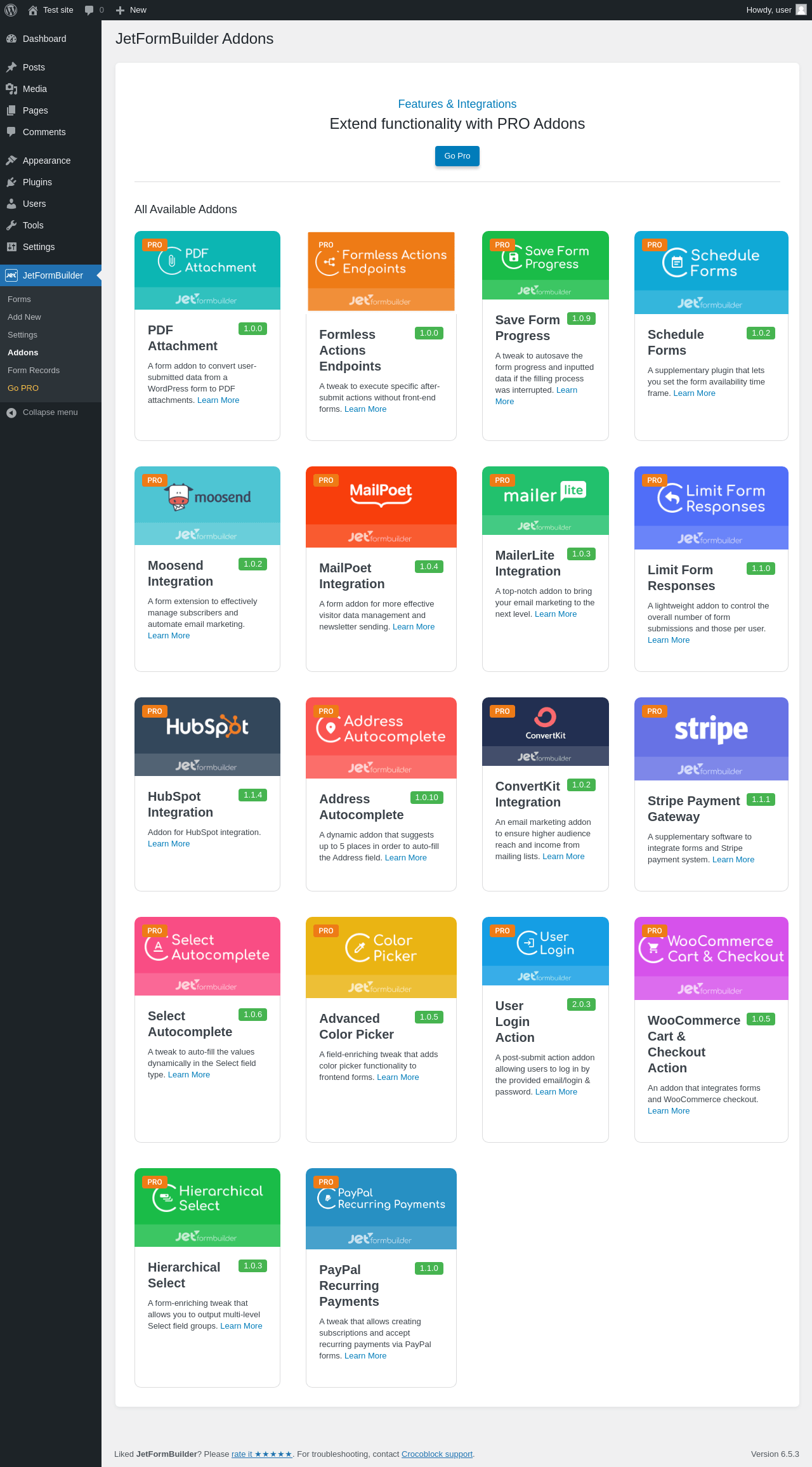Screen dimensions: 812x1467
Task: Click the WordPress logo in admin bar
Action: click(x=11, y=10)
